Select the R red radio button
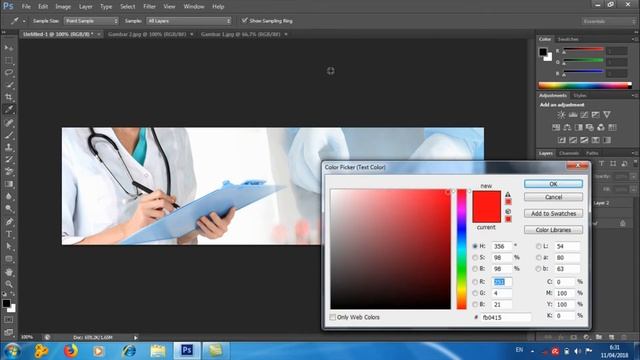This screenshot has height=360, width=640. pos(475,282)
